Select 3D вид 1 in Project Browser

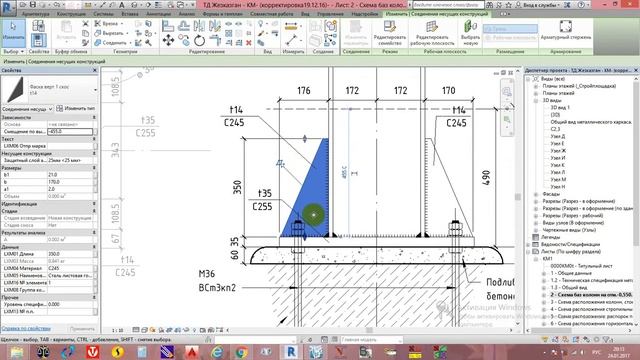560,107
